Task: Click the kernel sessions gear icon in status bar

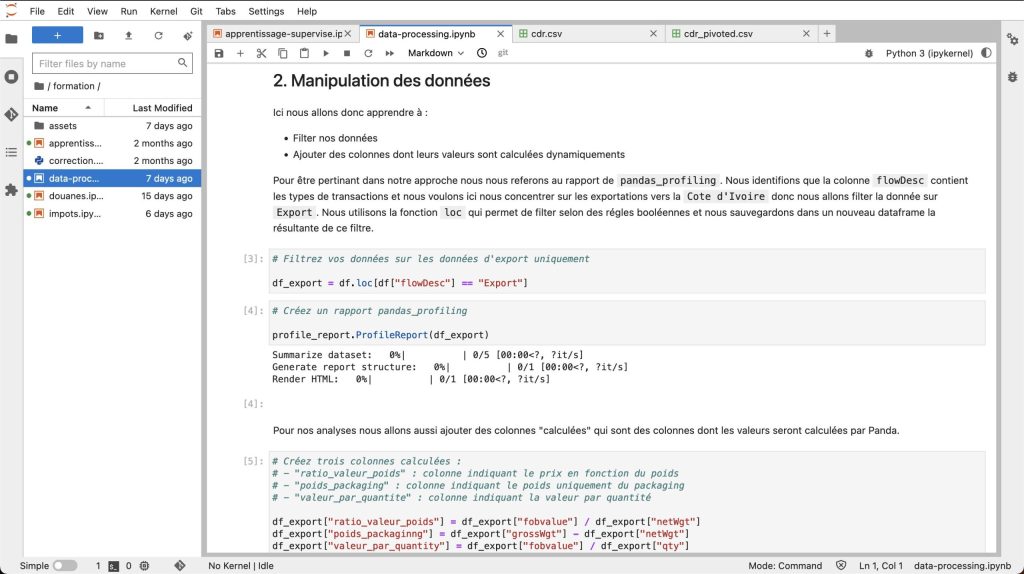Action: (144, 566)
